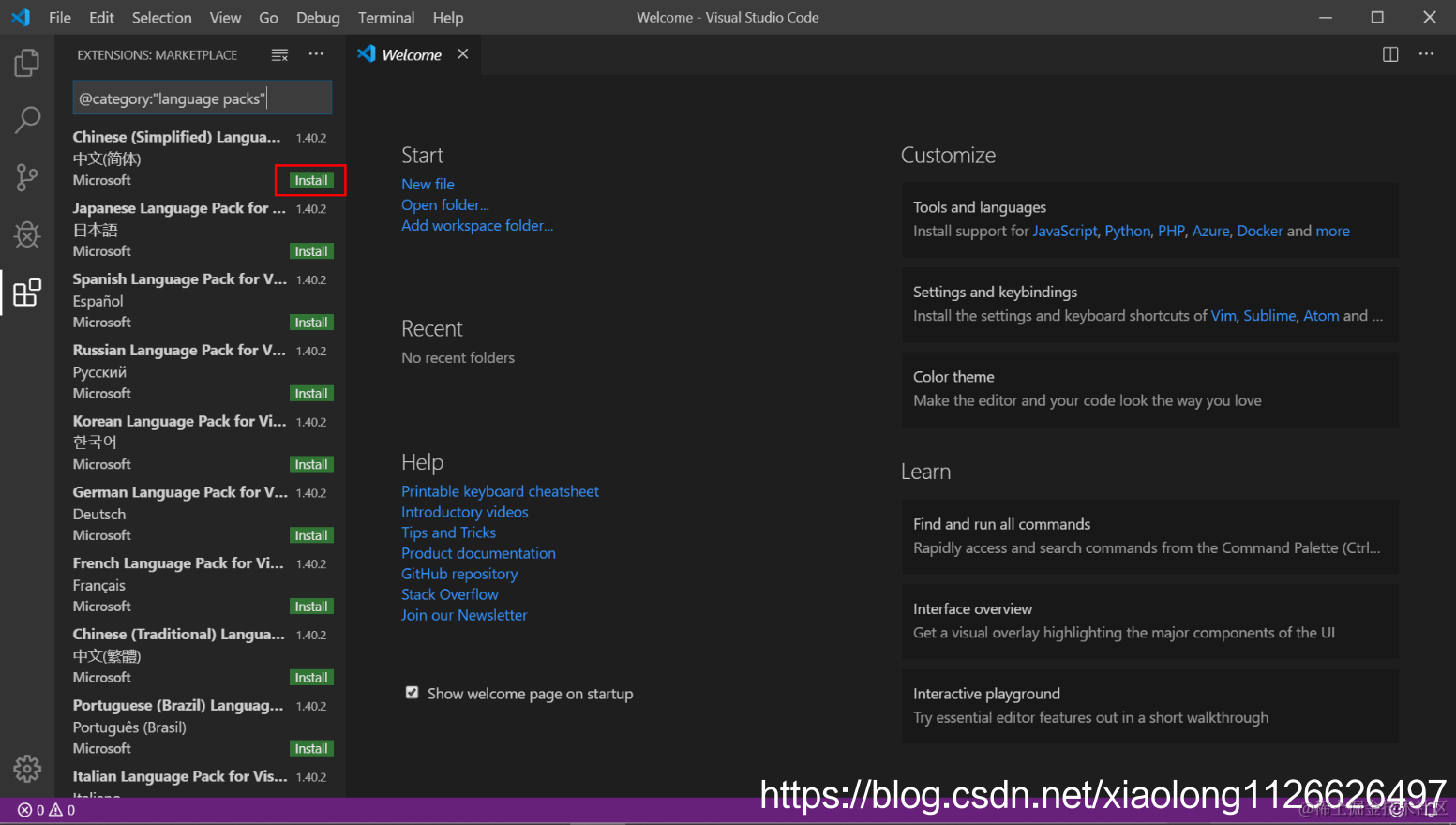Image resolution: width=1456 pixels, height=825 pixels.
Task: Click Add workspace folder... link
Action: coord(477,225)
